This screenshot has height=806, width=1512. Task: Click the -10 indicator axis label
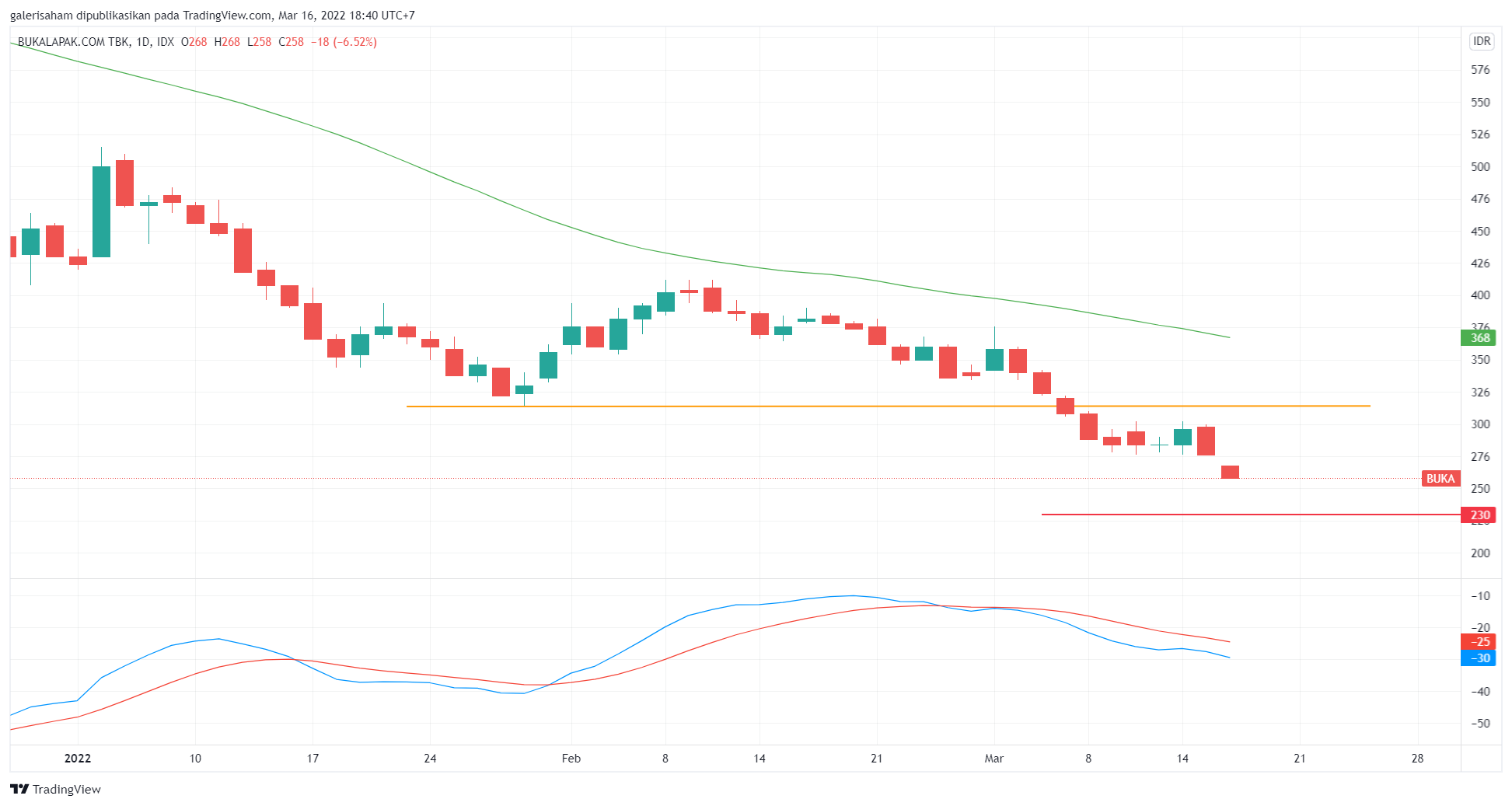pyautogui.click(x=1480, y=596)
